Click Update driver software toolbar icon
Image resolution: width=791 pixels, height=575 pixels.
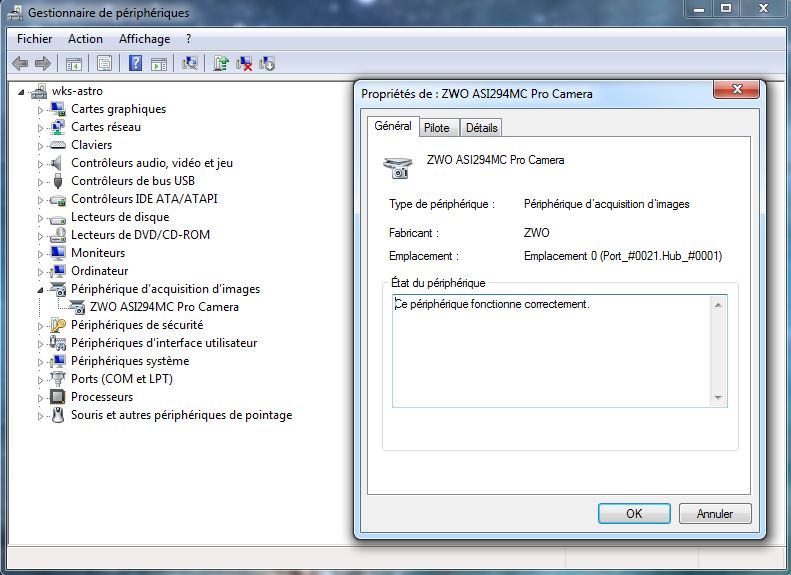(220, 64)
